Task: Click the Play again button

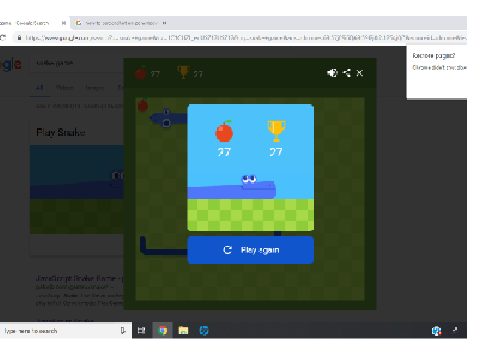Action: coord(251,250)
